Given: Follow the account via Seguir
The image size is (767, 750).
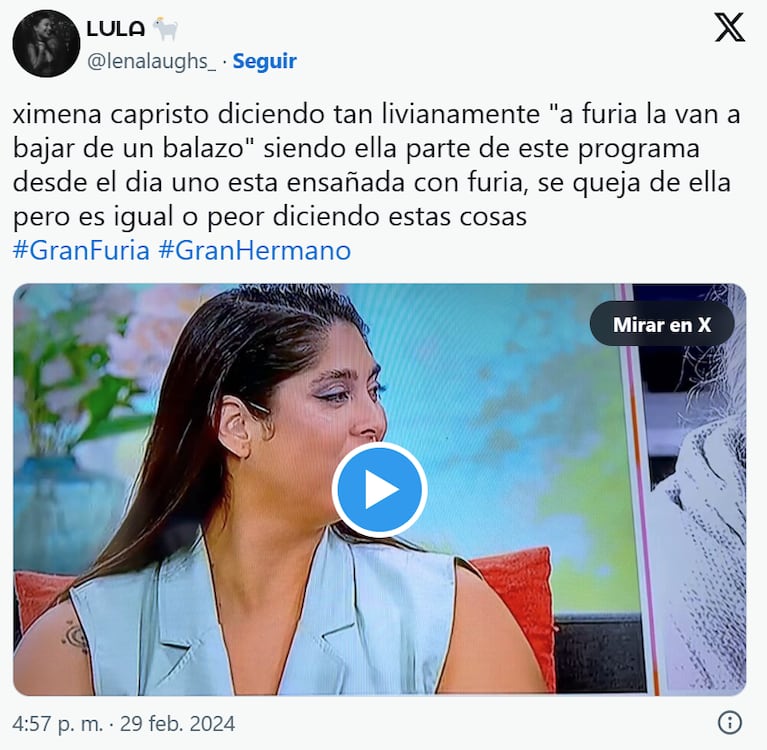Looking at the screenshot, I should click(265, 61).
